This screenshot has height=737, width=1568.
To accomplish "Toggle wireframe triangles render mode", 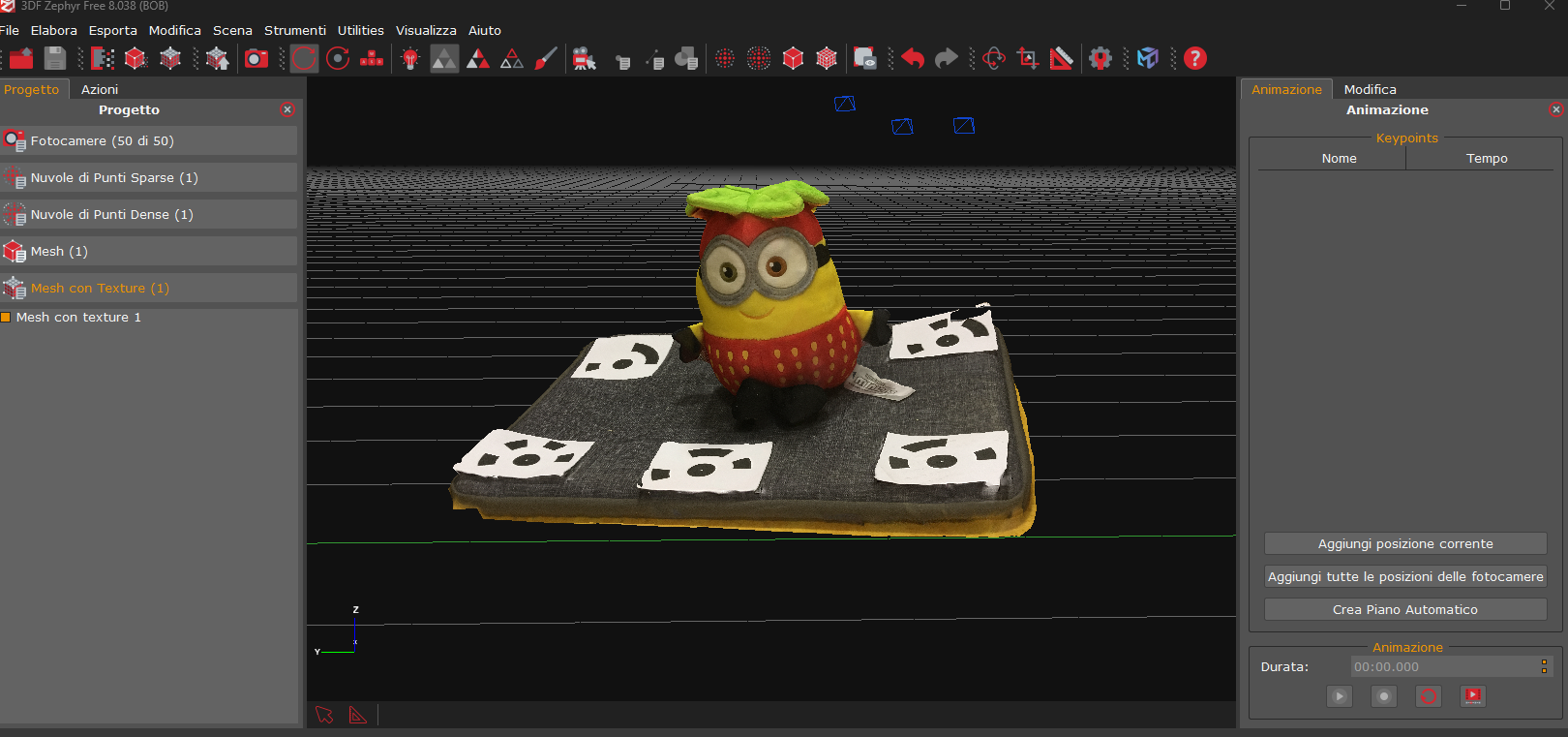I will pos(512,58).
